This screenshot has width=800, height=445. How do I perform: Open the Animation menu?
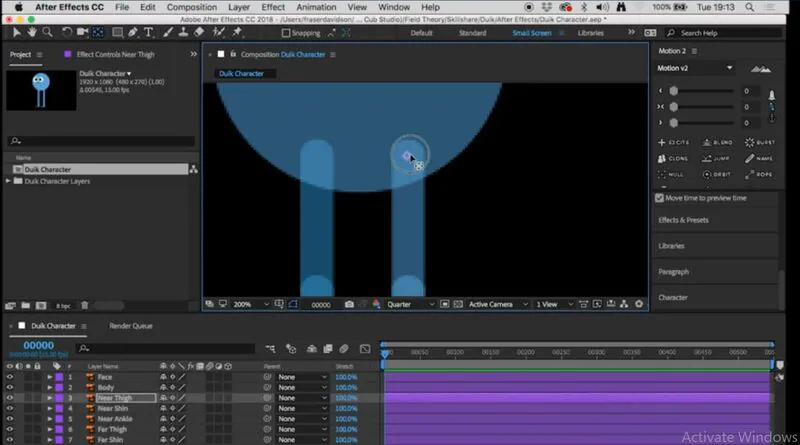coord(316,7)
